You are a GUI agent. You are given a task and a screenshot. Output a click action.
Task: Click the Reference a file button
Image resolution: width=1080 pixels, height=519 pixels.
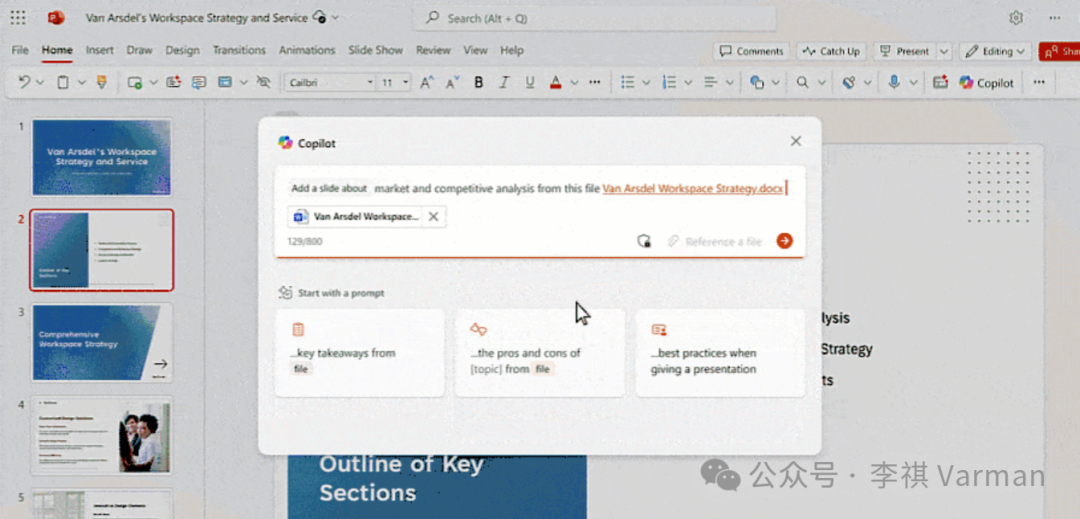pos(715,242)
